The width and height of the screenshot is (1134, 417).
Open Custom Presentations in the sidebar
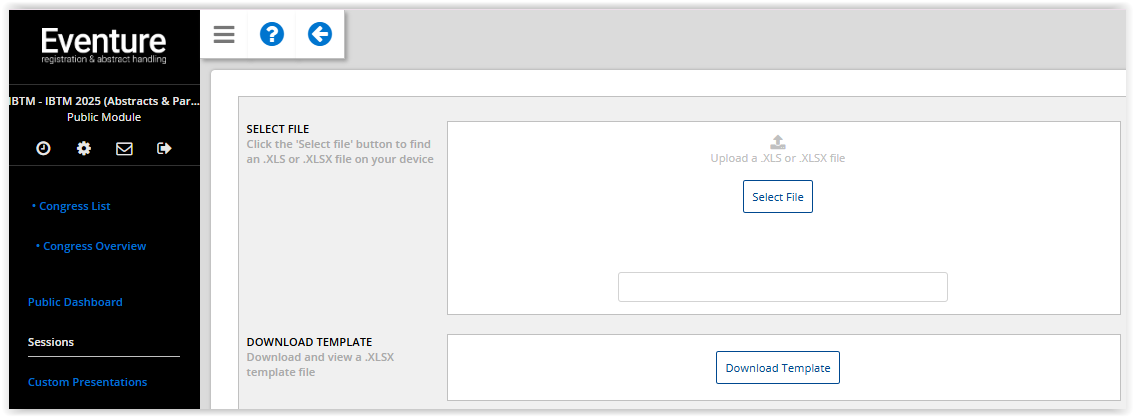point(88,382)
